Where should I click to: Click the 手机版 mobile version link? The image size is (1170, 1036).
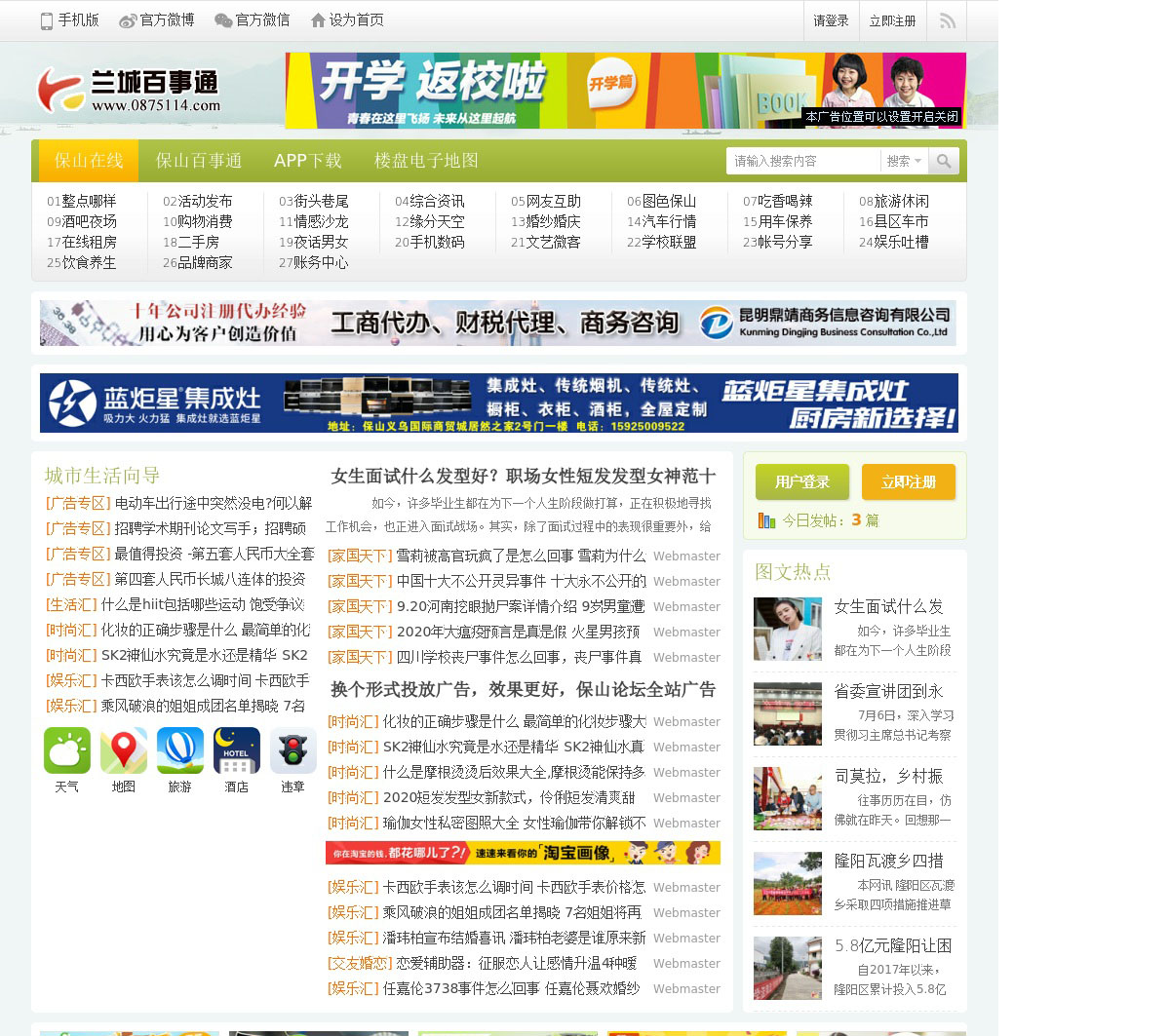pos(69,20)
